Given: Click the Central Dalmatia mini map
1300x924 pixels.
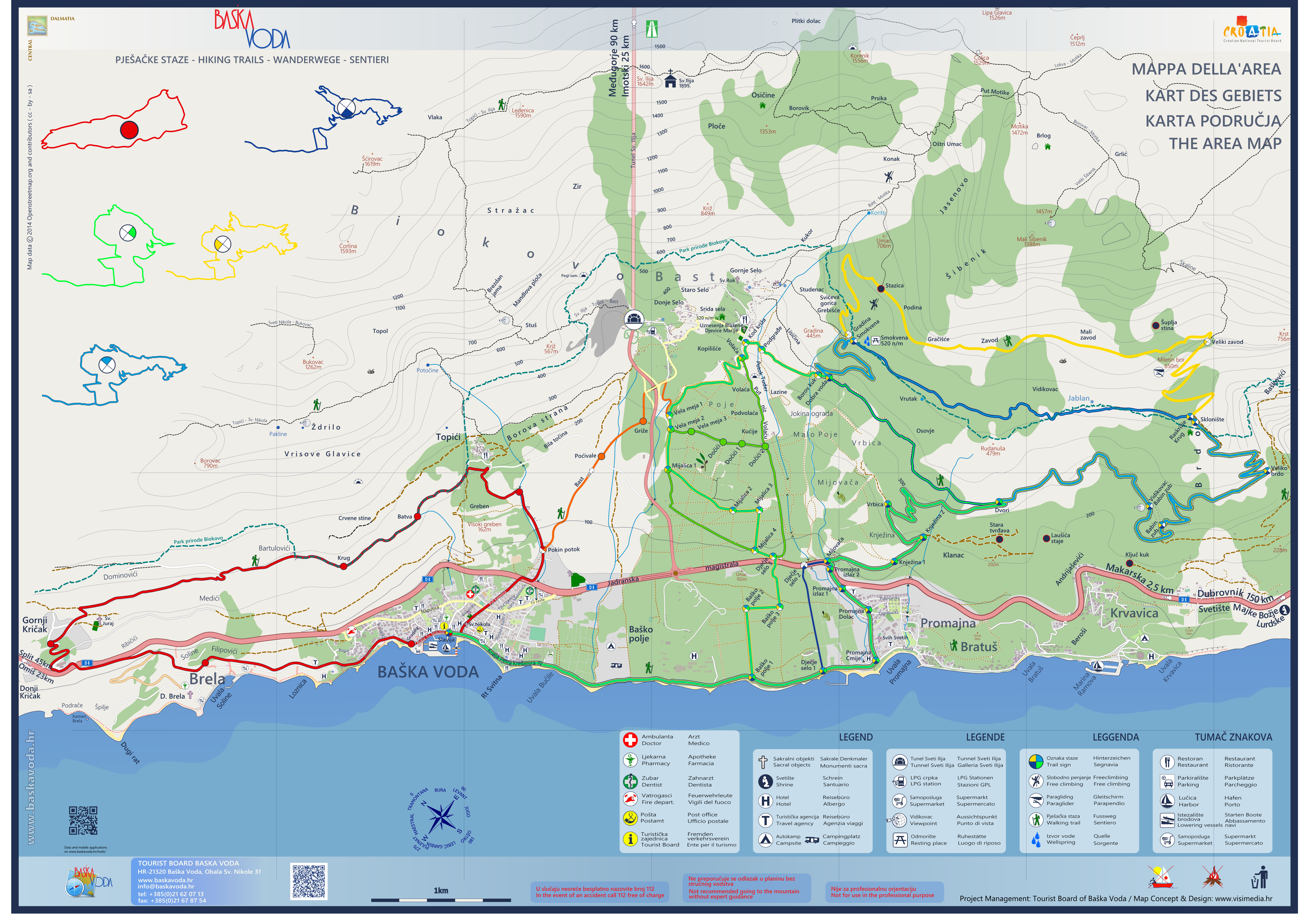Looking at the screenshot, I should 37,26.
